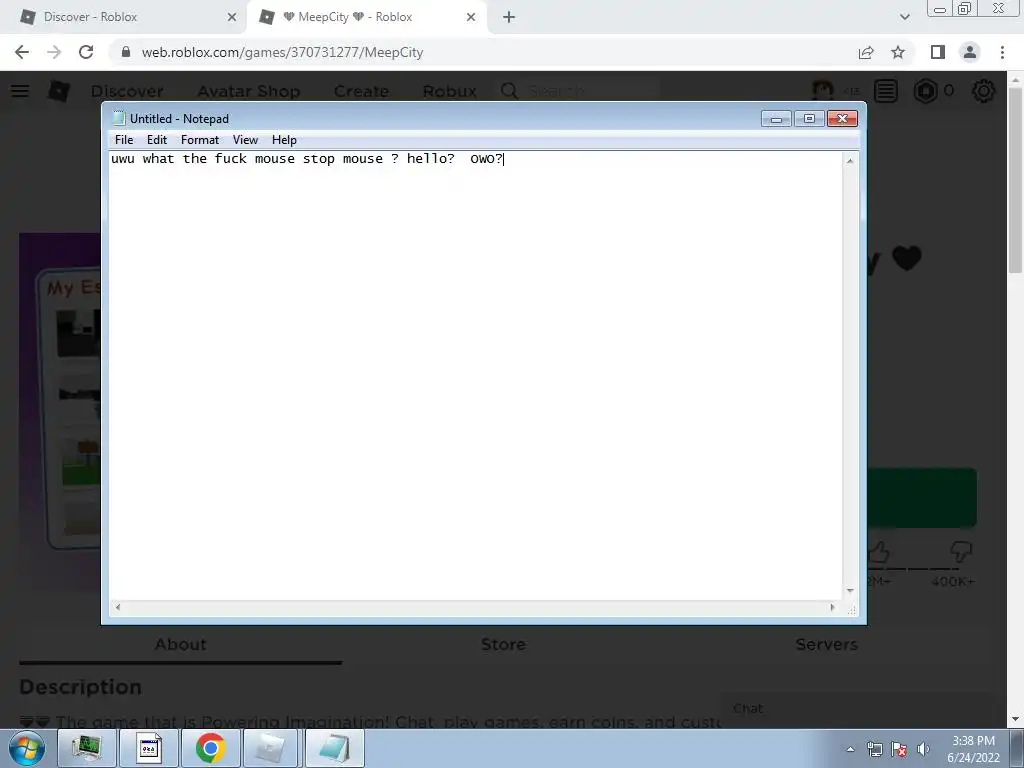Click the volume speaker tray icon
The image size is (1024, 768).
coord(923,750)
